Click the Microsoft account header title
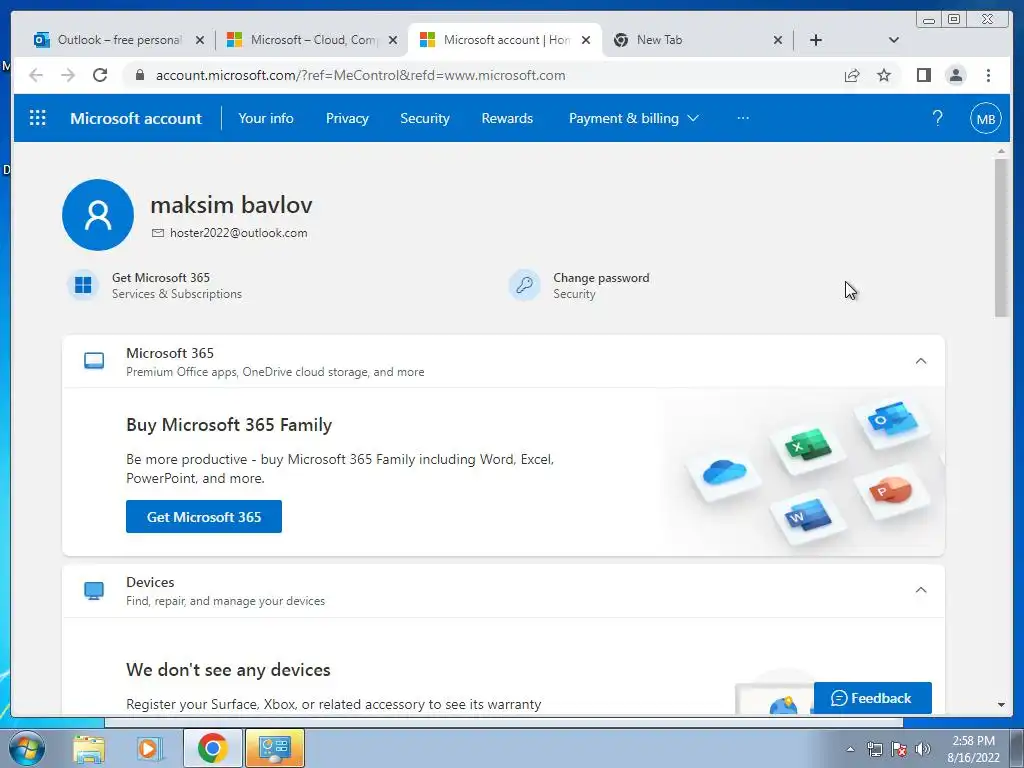The width and height of the screenshot is (1024, 768). [x=136, y=118]
